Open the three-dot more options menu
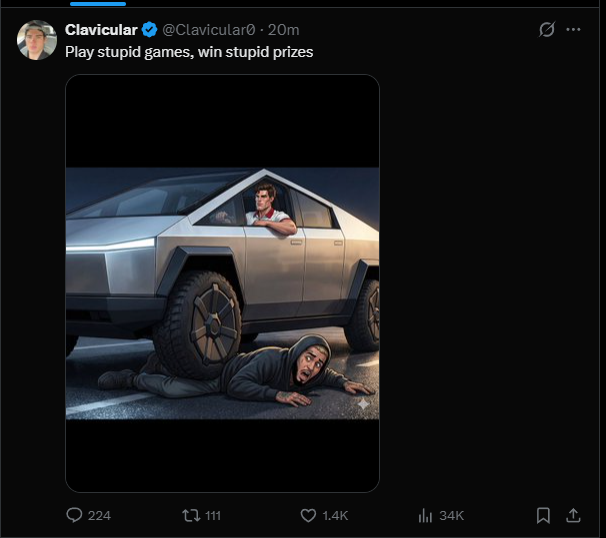606x538 pixels. tap(573, 30)
